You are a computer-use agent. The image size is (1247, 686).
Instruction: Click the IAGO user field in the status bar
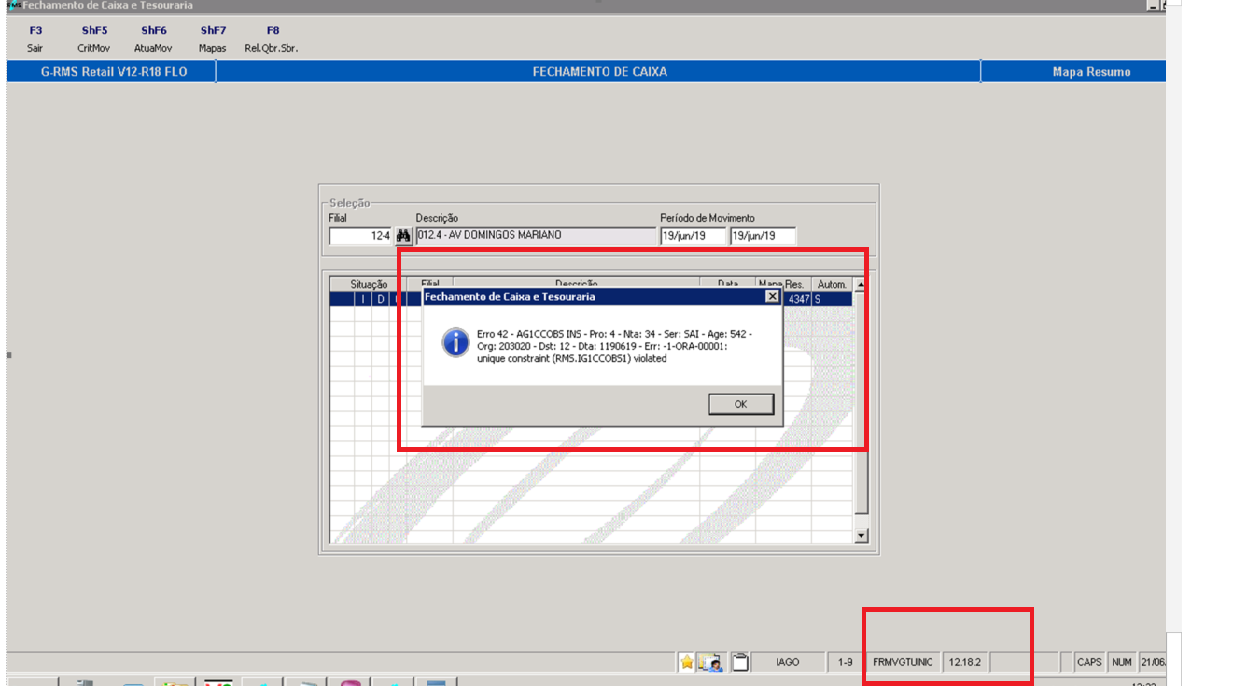click(x=788, y=662)
